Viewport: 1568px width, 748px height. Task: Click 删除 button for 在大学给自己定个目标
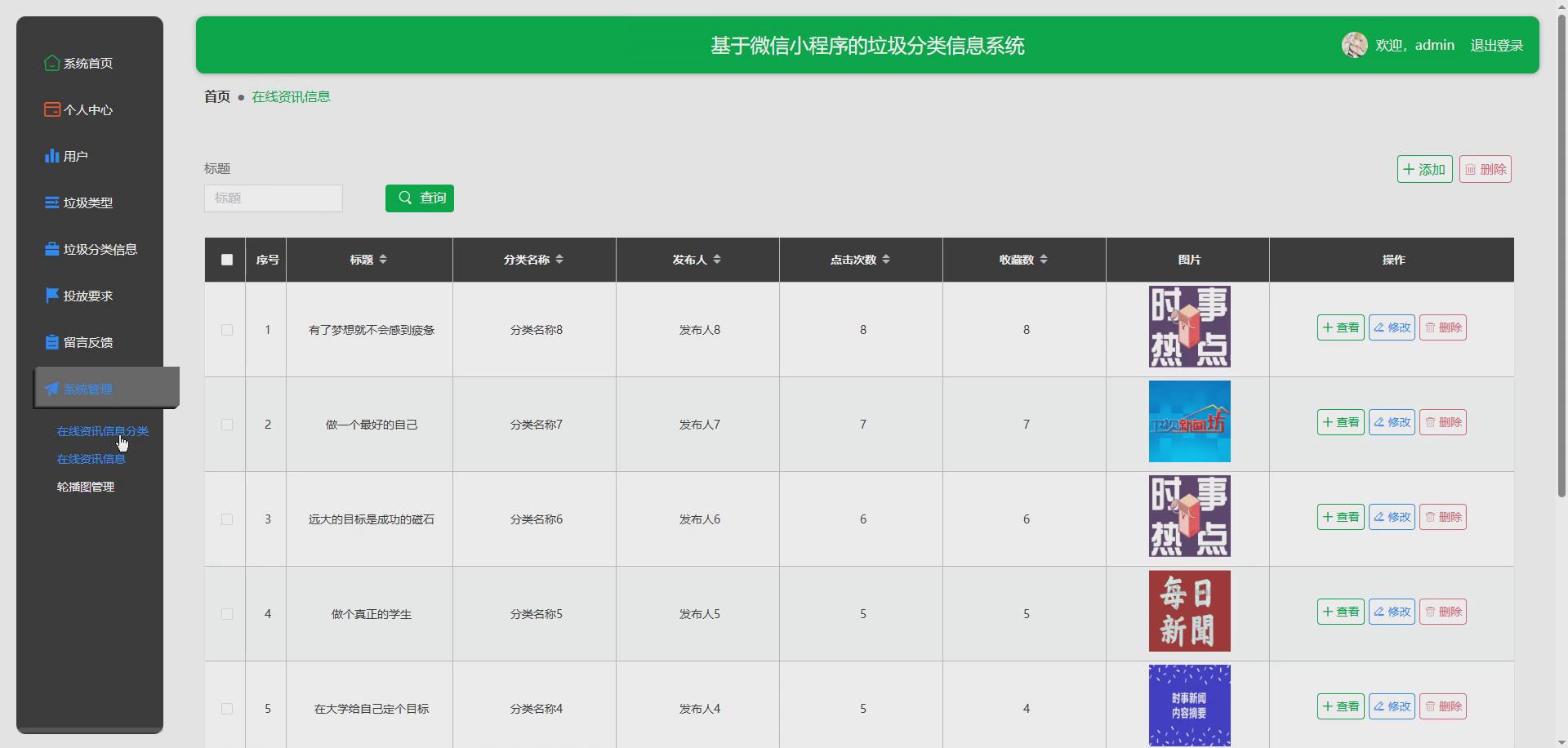(x=1443, y=706)
